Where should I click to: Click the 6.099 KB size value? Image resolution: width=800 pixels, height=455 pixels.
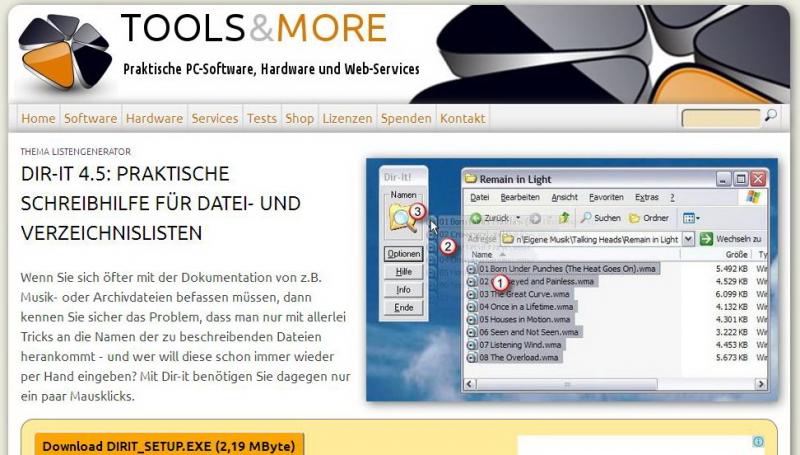coord(732,294)
